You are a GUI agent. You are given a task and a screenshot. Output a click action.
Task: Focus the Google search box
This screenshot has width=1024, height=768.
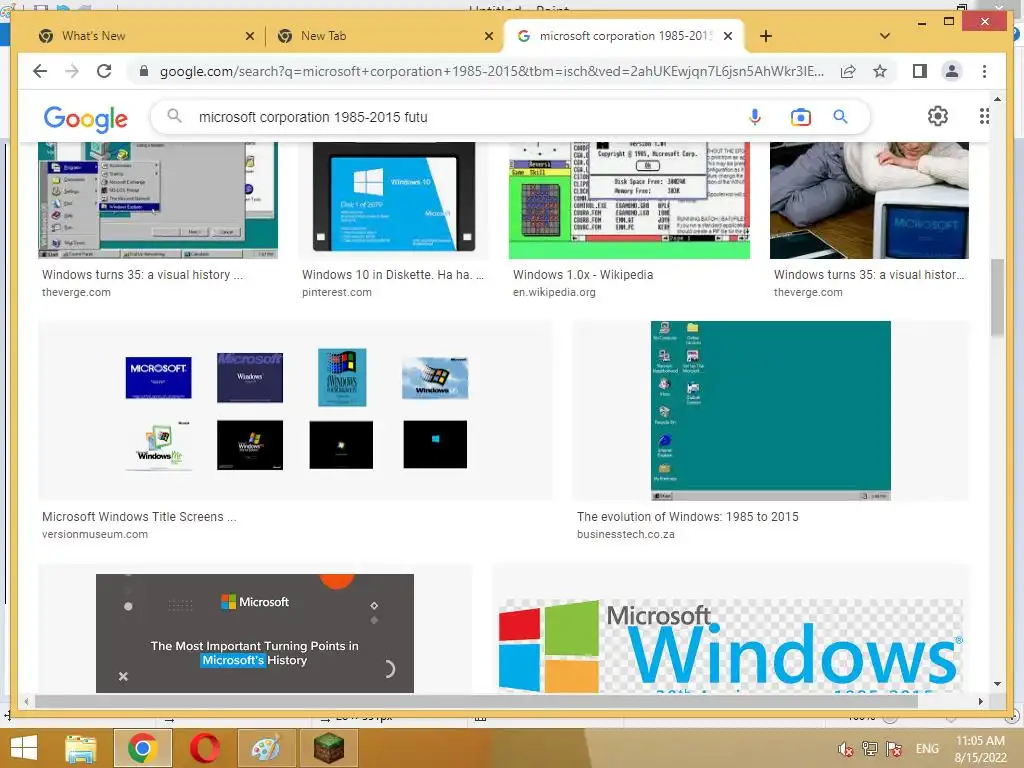point(457,117)
